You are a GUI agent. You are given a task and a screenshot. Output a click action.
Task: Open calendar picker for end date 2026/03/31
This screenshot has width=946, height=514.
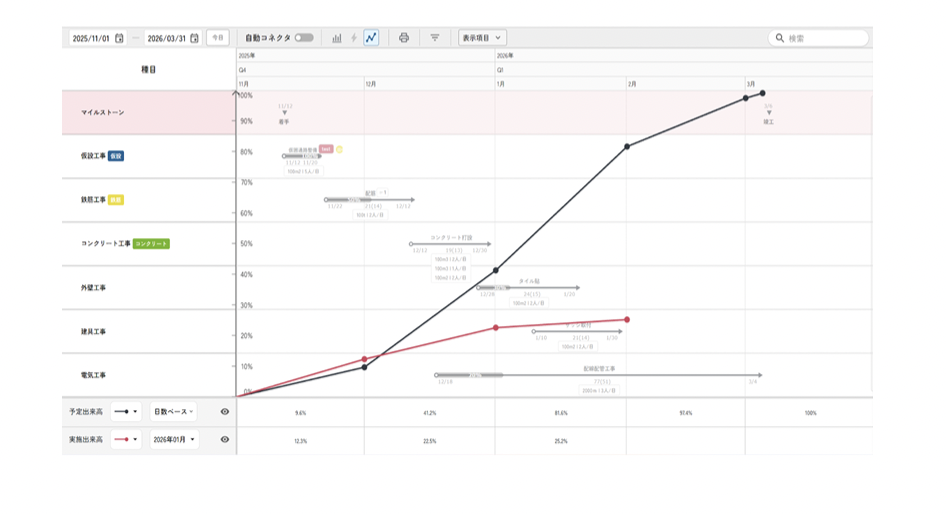click(x=194, y=38)
